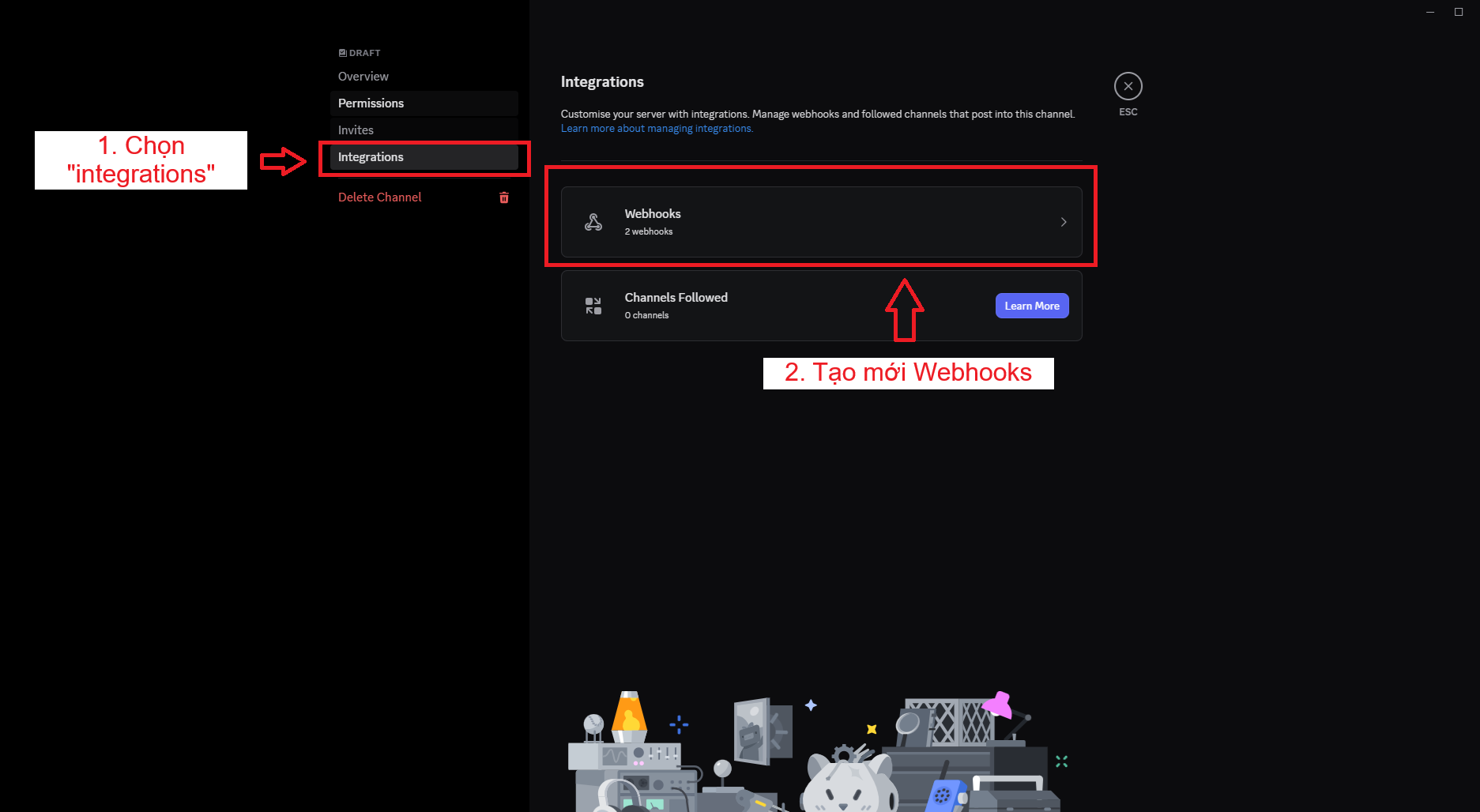Viewport: 1480px width, 812px height.
Task: Maximize the Discord window
Action: (1459, 12)
